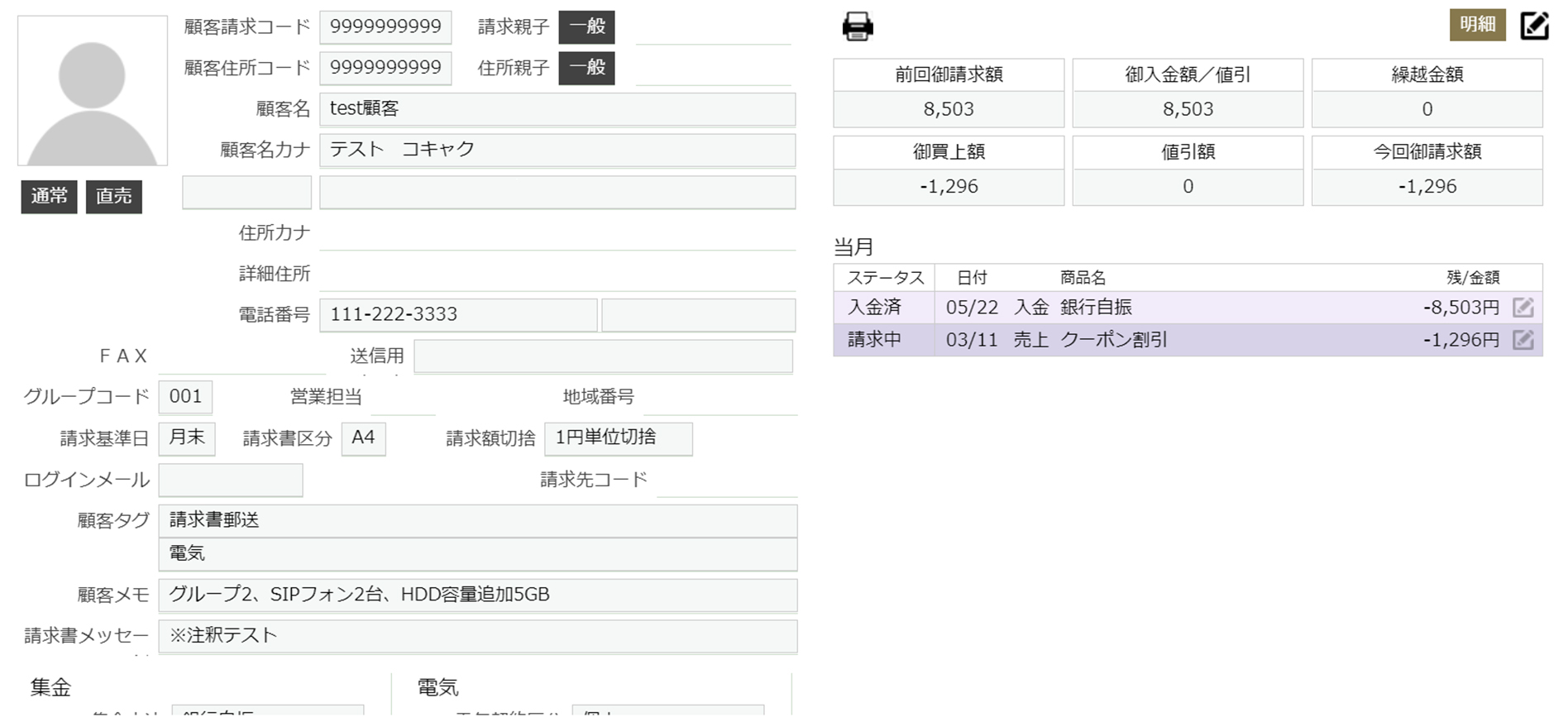This screenshot has height=717, width=1568.
Task: Edit the クーポン割引 row icon
Action: 1523,340
